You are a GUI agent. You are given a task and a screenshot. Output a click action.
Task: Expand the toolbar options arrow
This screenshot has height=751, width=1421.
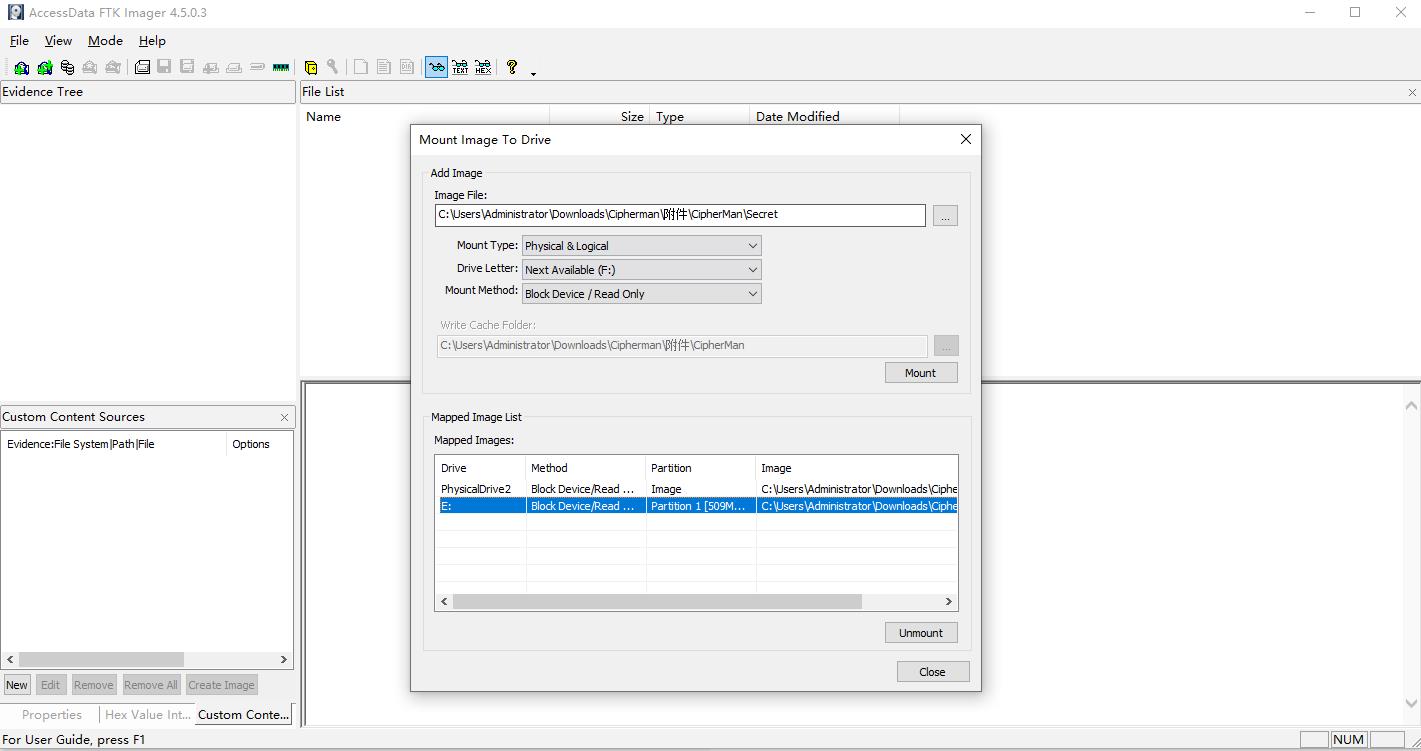(533, 73)
